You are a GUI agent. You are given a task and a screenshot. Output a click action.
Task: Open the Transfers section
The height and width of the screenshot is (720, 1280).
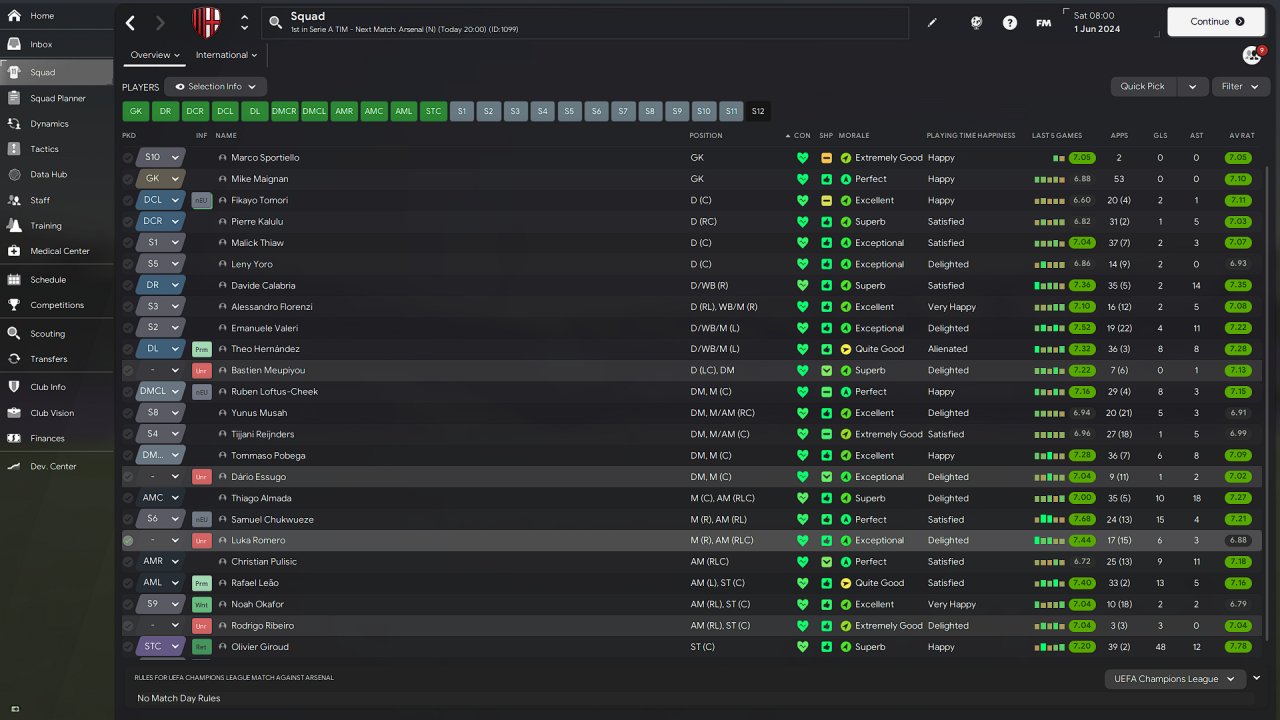[56, 359]
